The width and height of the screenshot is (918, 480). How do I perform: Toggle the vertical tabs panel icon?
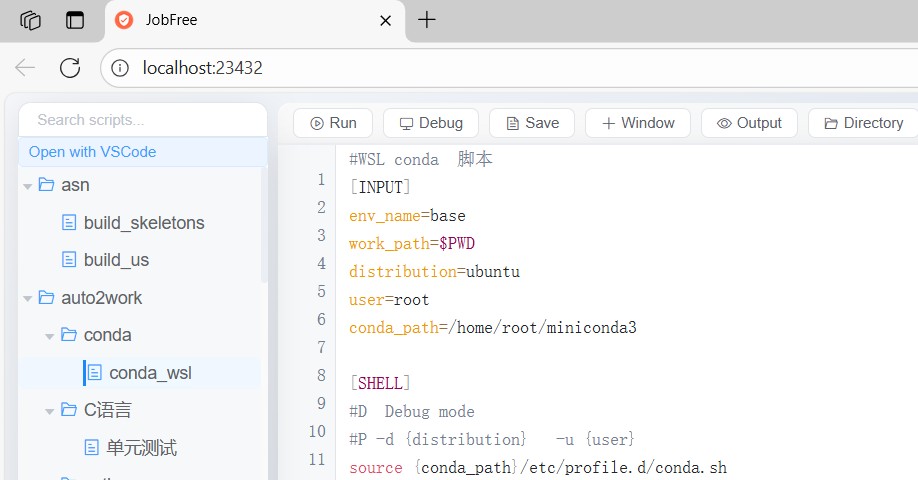[75, 20]
